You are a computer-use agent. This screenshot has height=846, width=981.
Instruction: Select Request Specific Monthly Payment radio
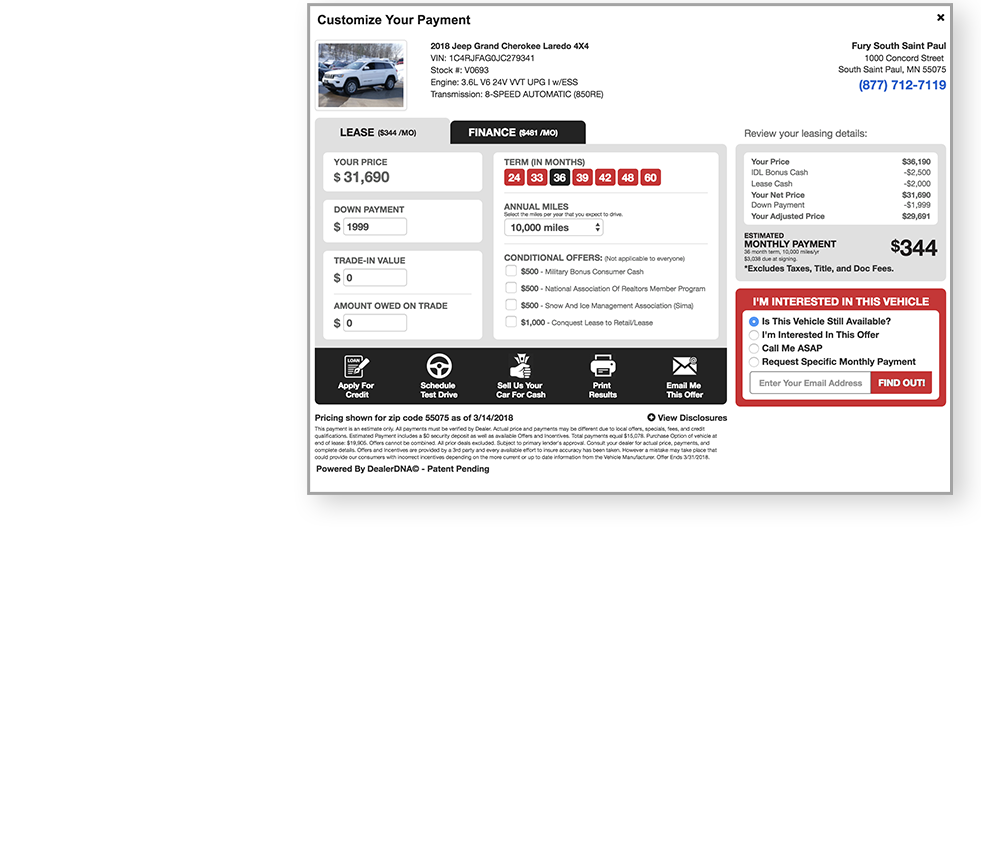pyautogui.click(x=754, y=362)
